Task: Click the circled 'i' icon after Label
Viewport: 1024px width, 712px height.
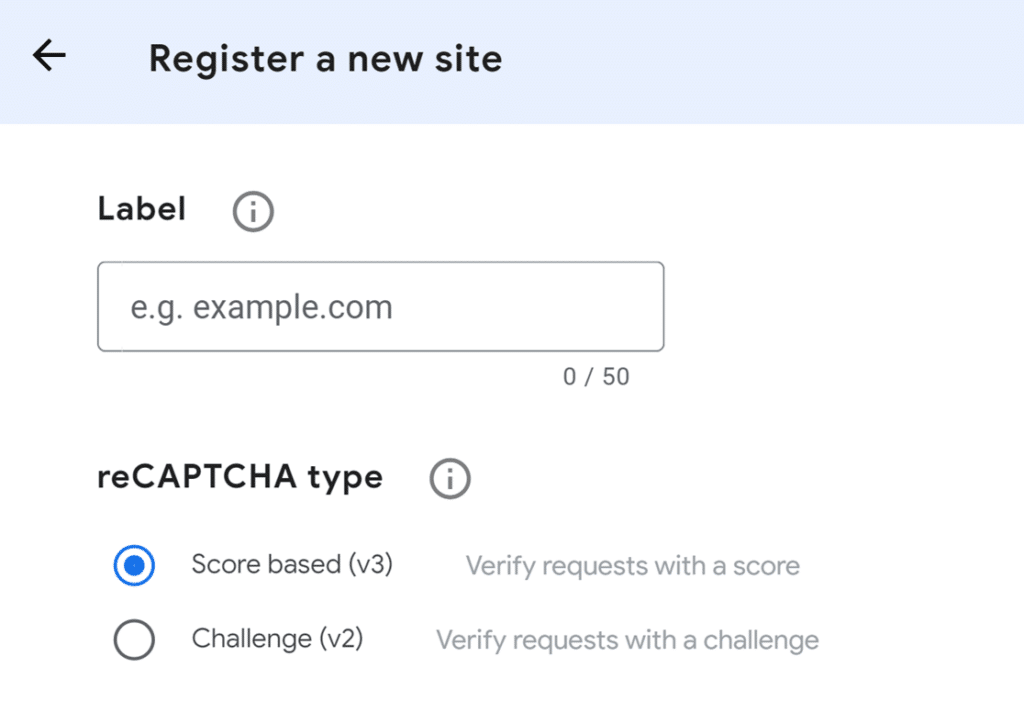Action: click(x=252, y=211)
